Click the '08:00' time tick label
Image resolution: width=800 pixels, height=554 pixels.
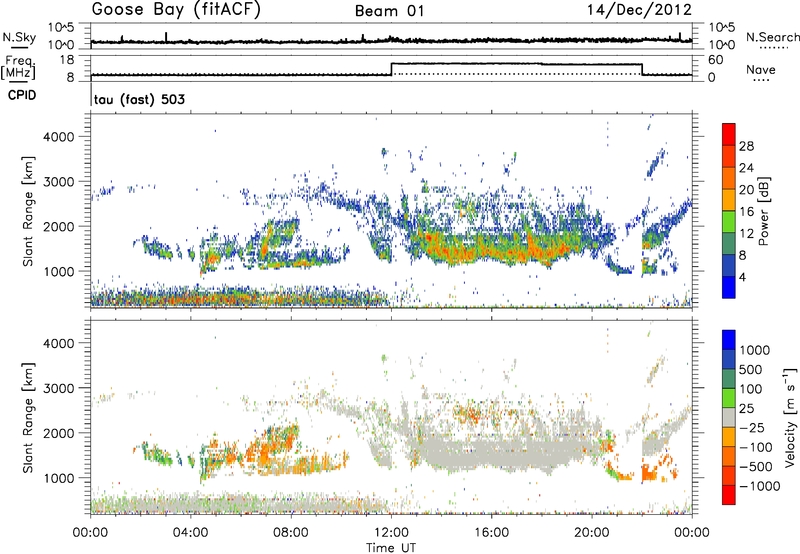(291, 533)
